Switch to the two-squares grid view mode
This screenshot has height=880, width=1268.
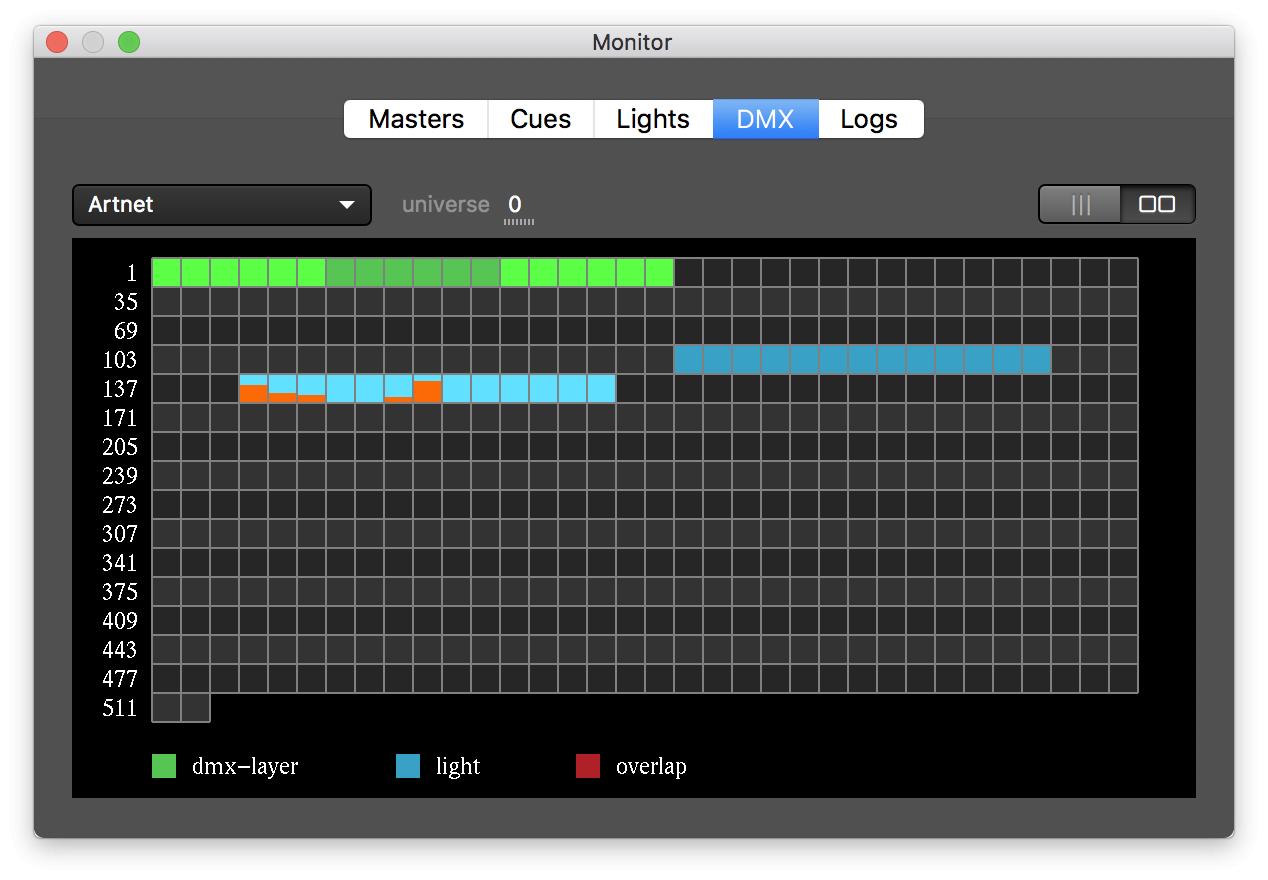[1157, 205]
